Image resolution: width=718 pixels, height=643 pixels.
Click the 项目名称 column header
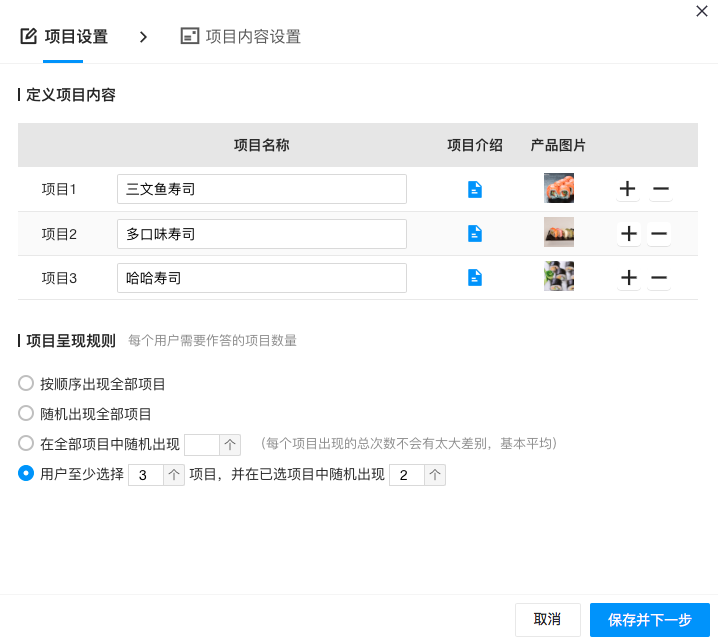pyautogui.click(x=261, y=145)
